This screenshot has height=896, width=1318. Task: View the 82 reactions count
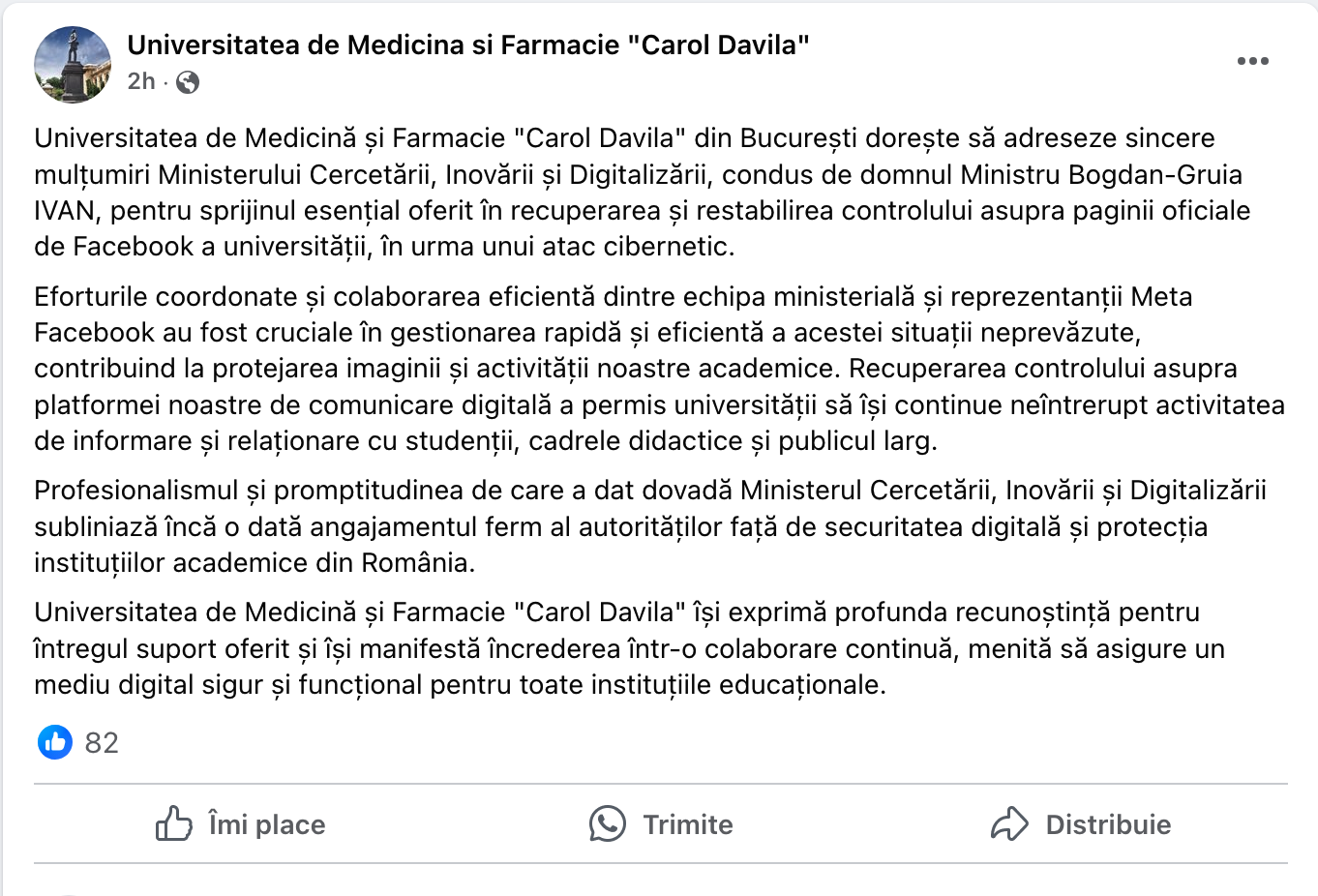click(102, 742)
